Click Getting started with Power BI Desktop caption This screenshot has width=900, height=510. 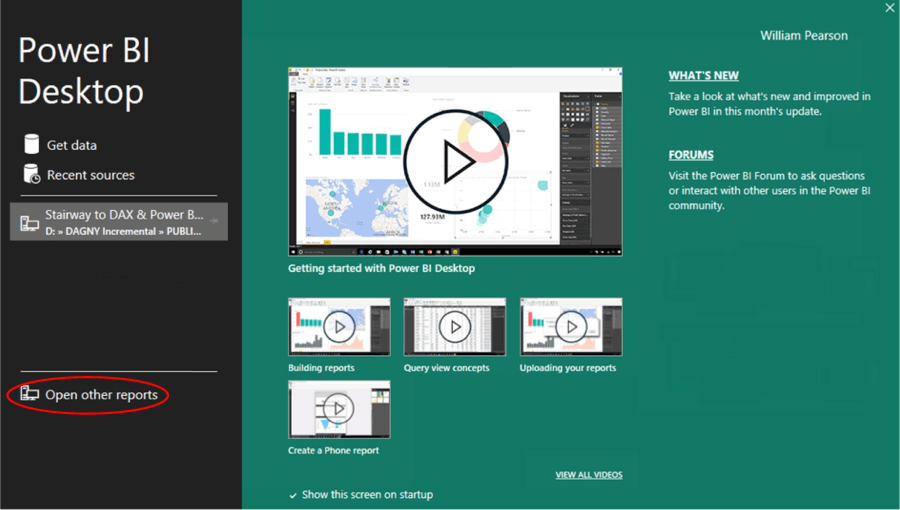[x=381, y=268]
